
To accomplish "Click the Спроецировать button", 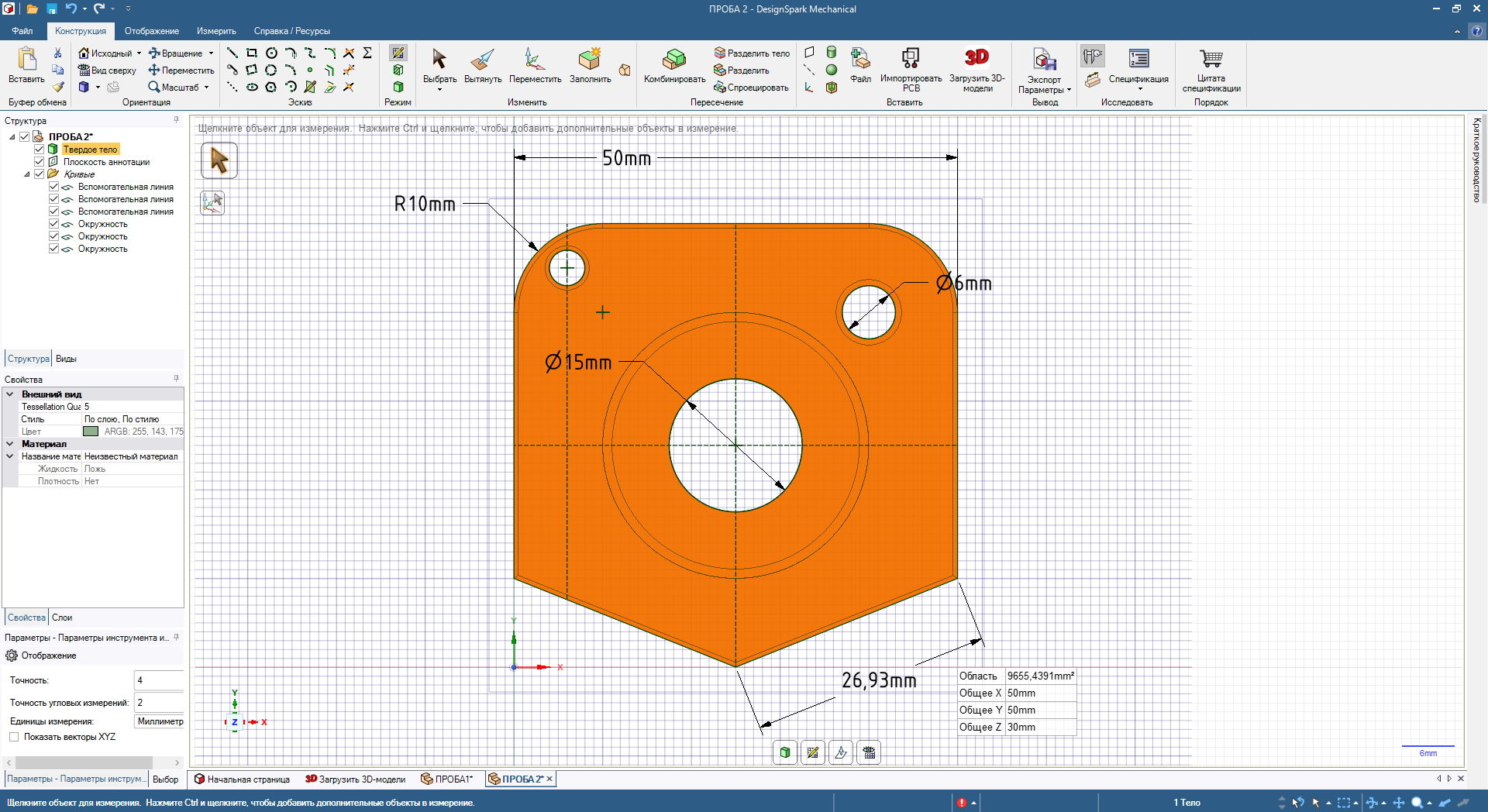I will [752, 88].
